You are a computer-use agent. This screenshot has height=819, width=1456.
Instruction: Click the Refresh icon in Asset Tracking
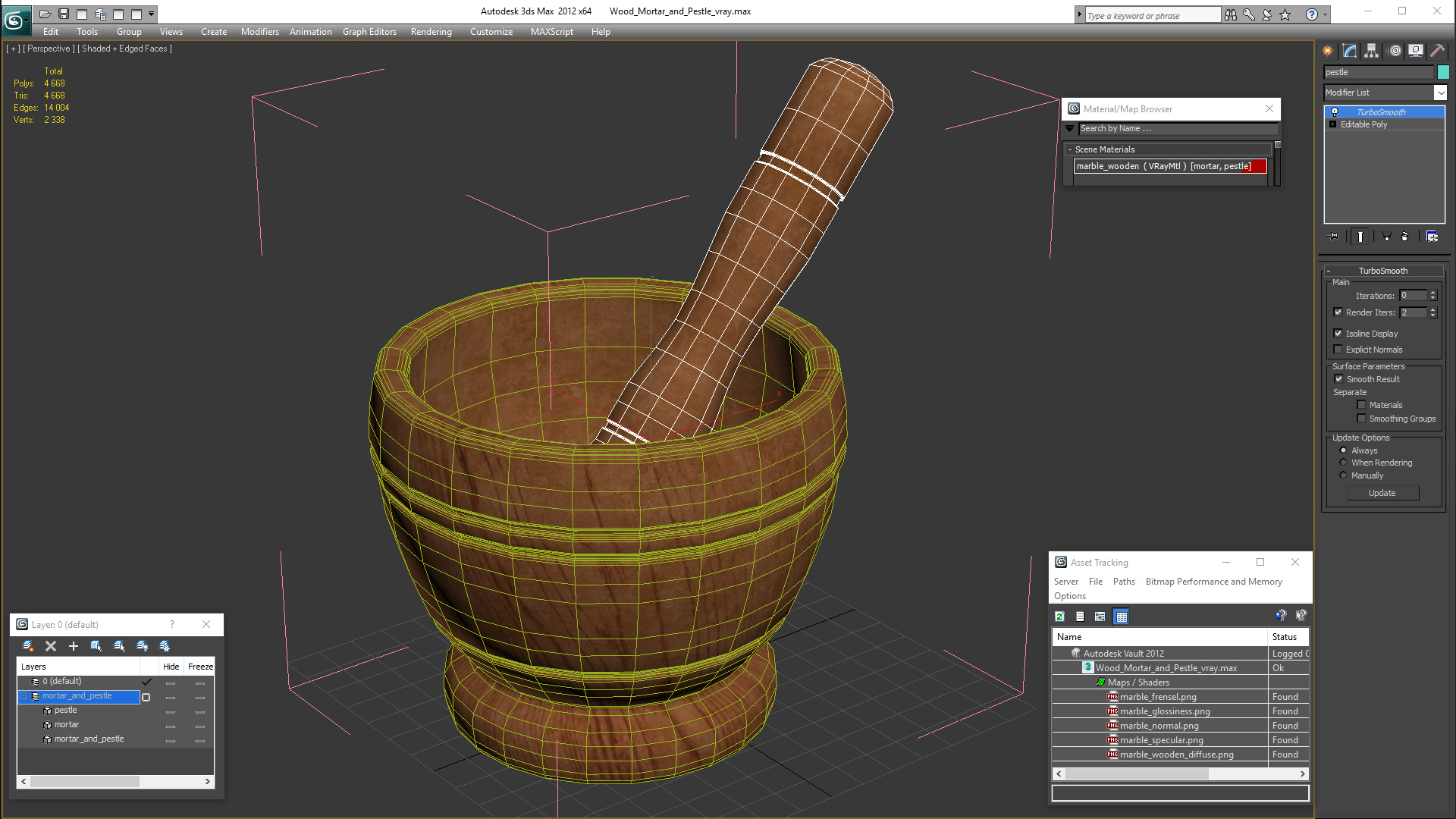1060,617
